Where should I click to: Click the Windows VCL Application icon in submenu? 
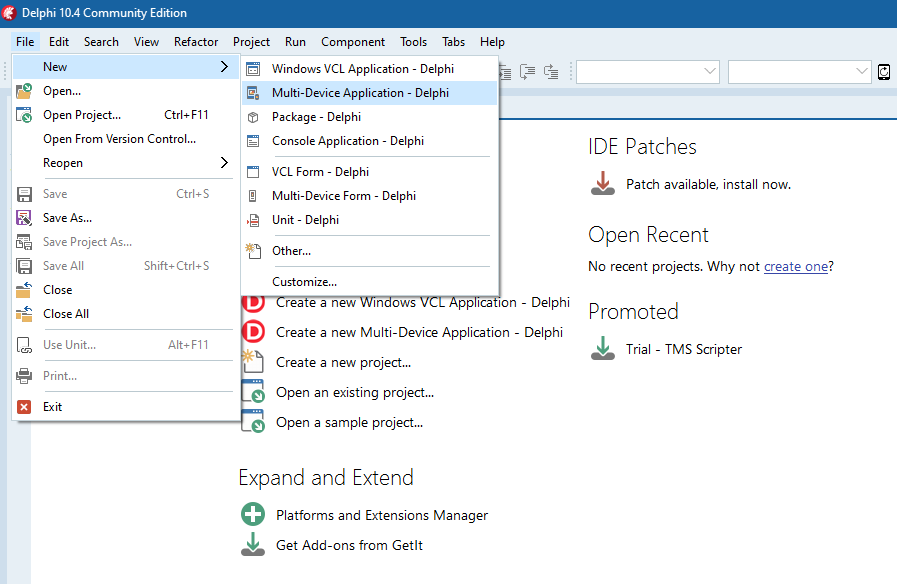coord(253,69)
